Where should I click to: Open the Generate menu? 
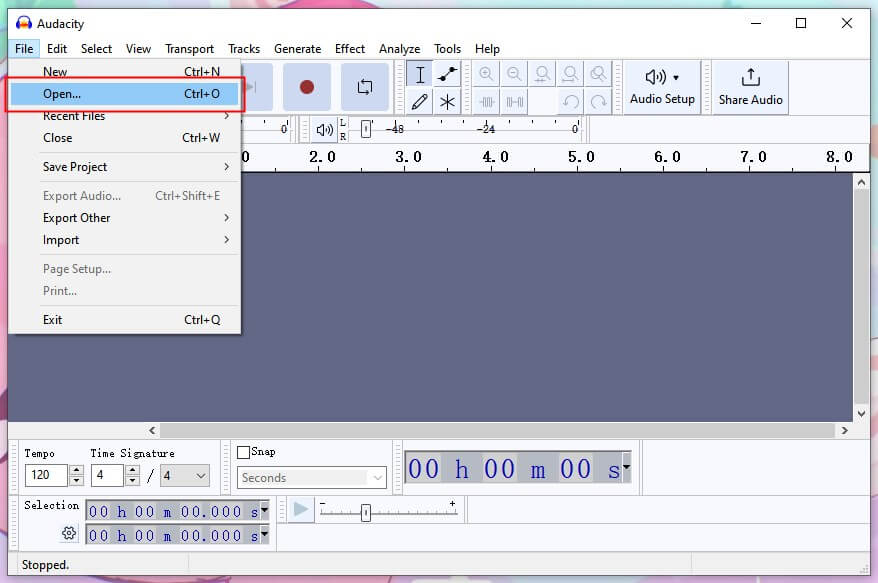(x=297, y=49)
